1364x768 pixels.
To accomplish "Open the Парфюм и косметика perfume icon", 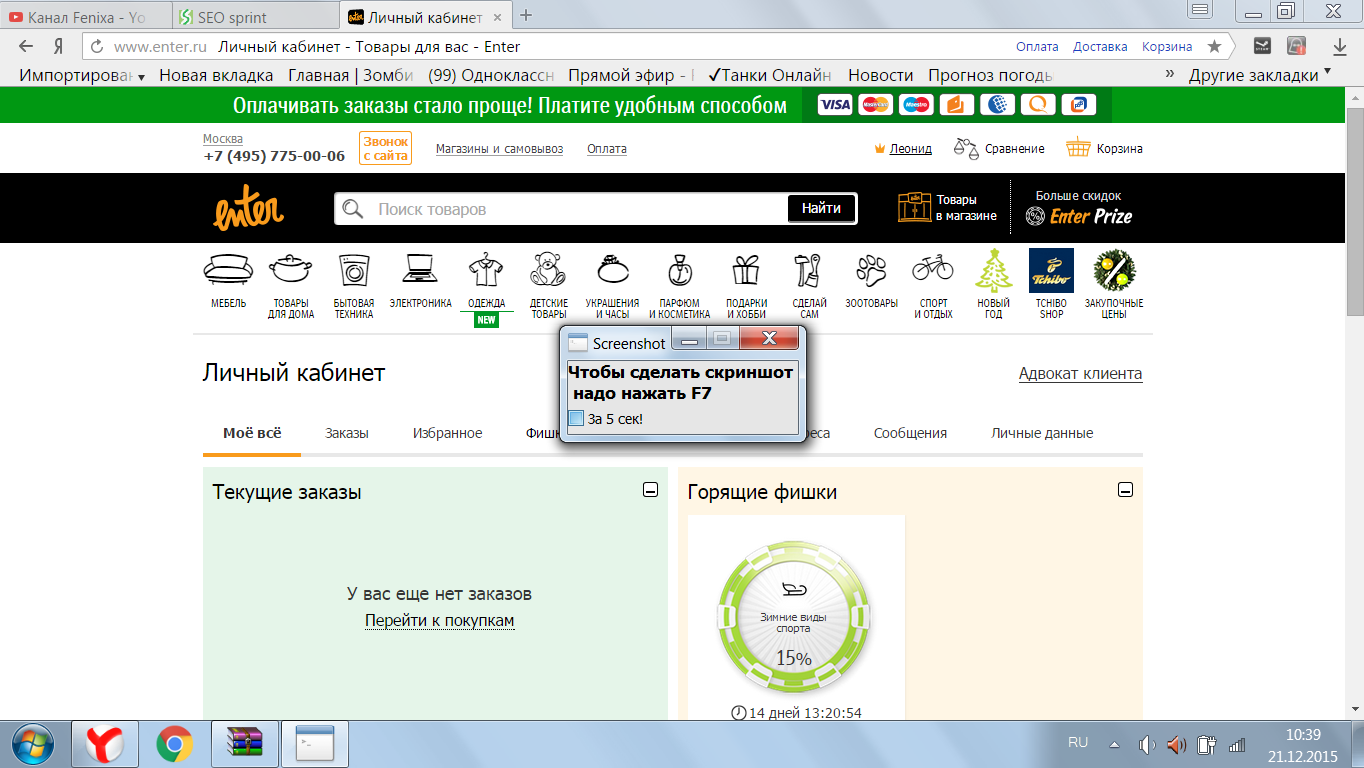I will click(679, 270).
